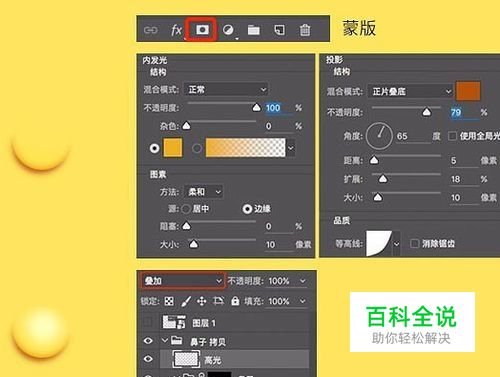Image resolution: width=500 pixels, height=377 pixels.
Task: Delete the layer with the trash icon
Action: tap(305, 30)
